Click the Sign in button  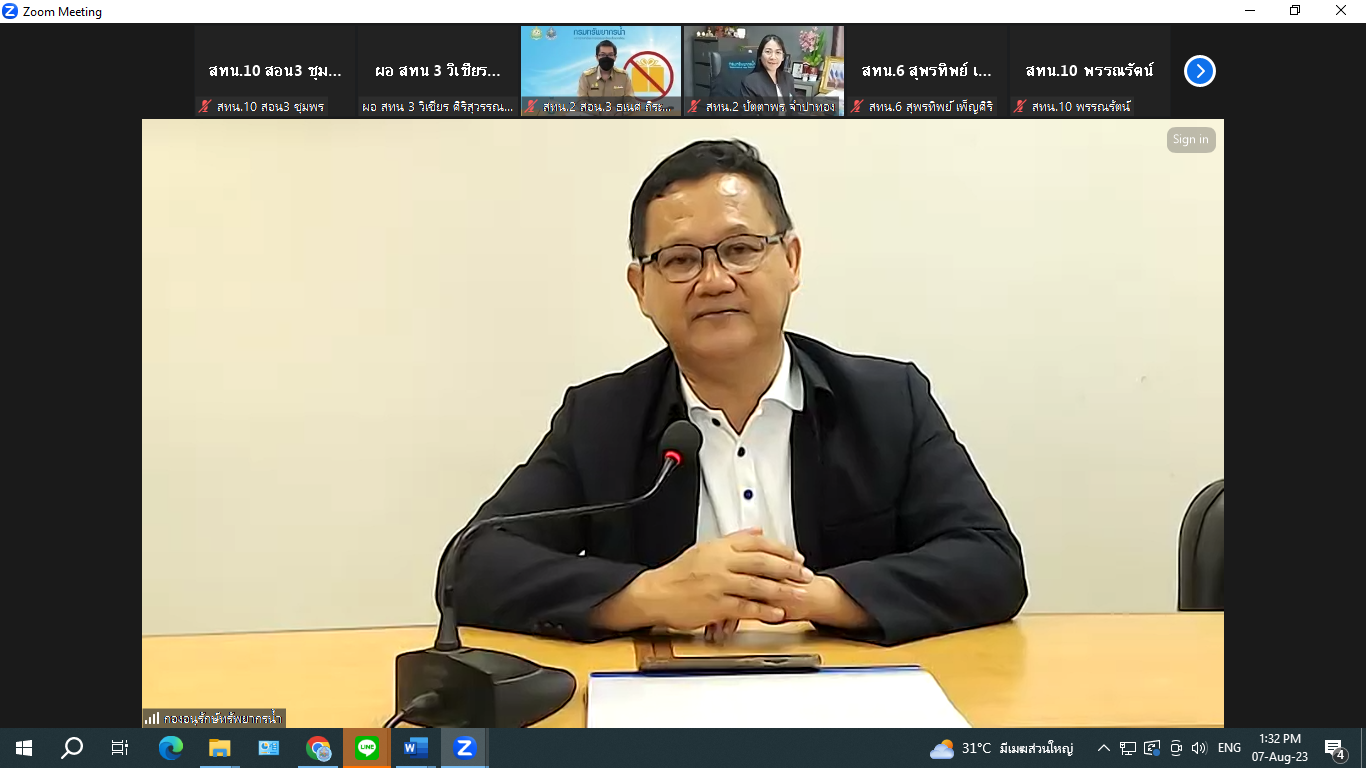click(1190, 140)
